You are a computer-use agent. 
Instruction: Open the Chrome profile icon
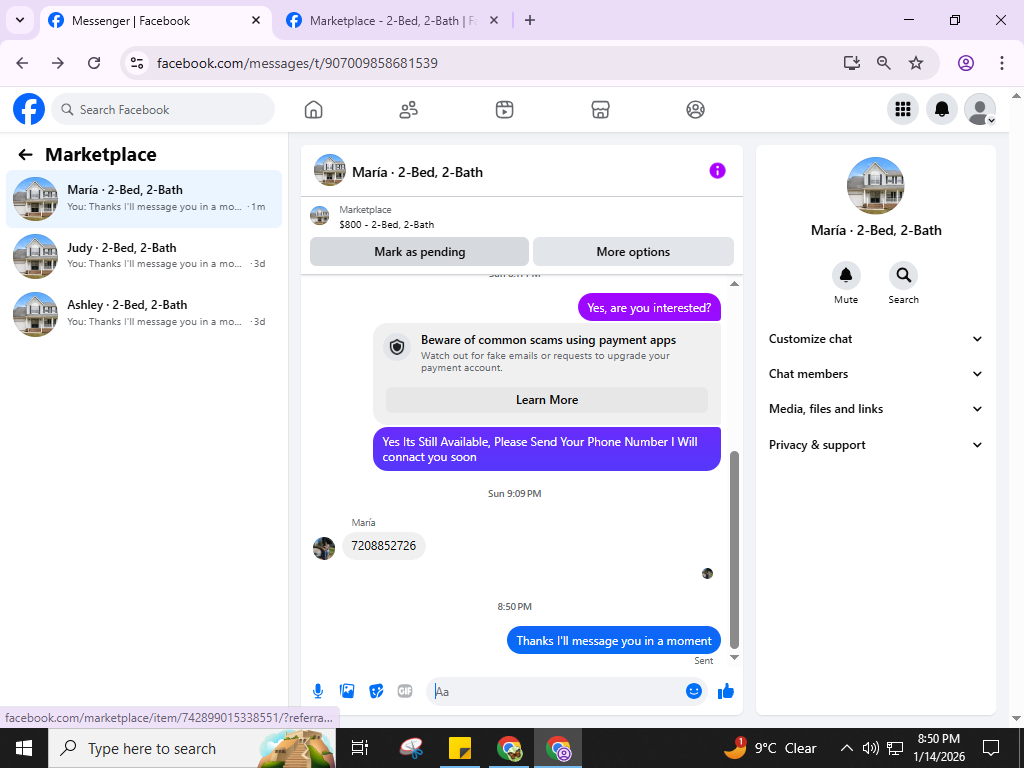pyautogui.click(x=966, y=63)
